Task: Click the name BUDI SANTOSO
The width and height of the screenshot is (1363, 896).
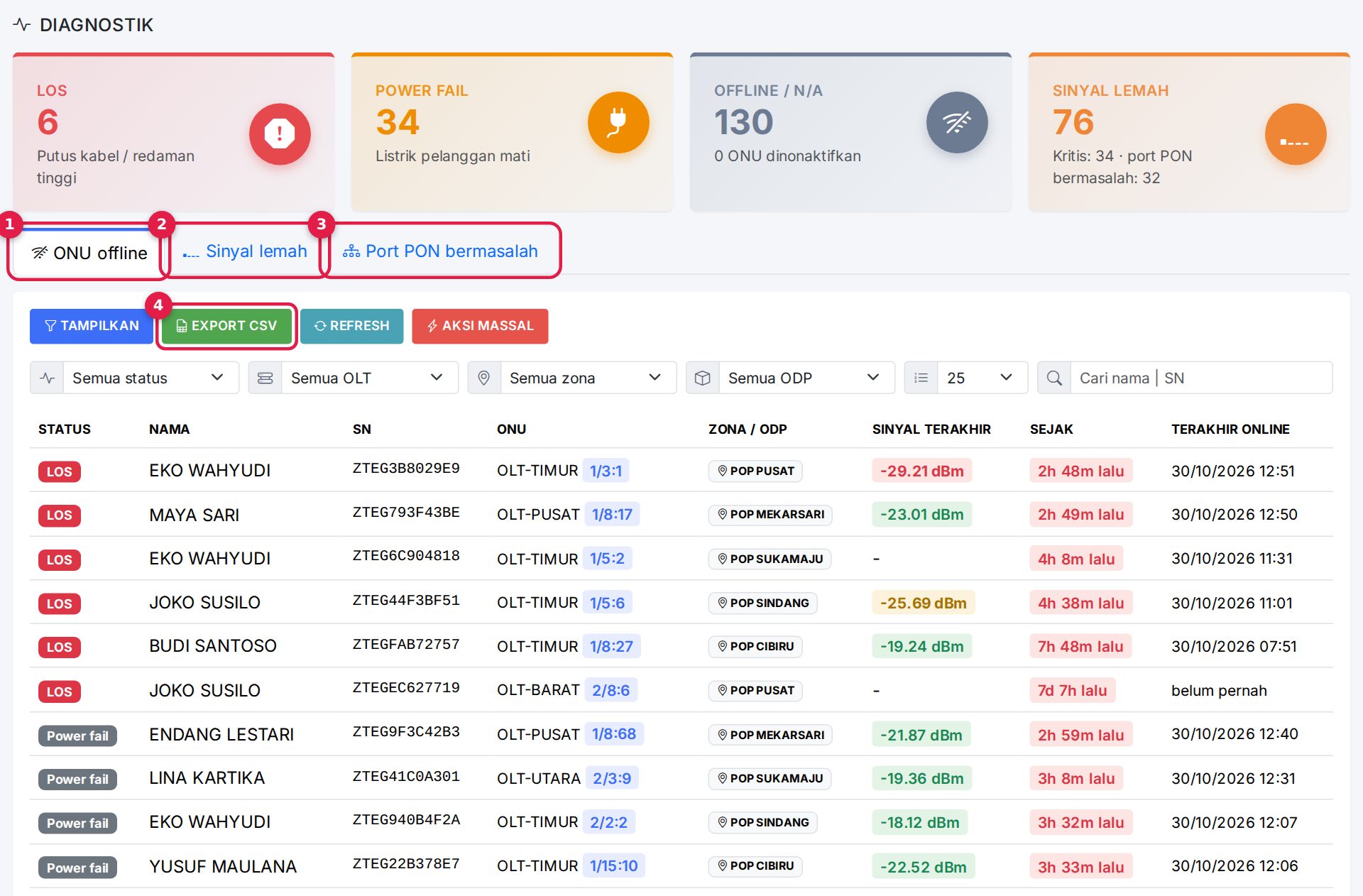Action: (x=213, y=646)
